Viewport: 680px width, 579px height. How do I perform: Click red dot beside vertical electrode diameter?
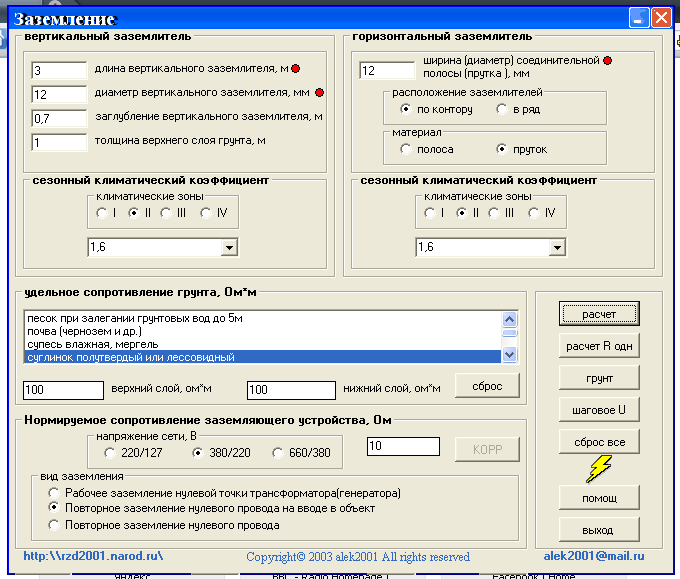pyautogui.click(x=320, y=92)
